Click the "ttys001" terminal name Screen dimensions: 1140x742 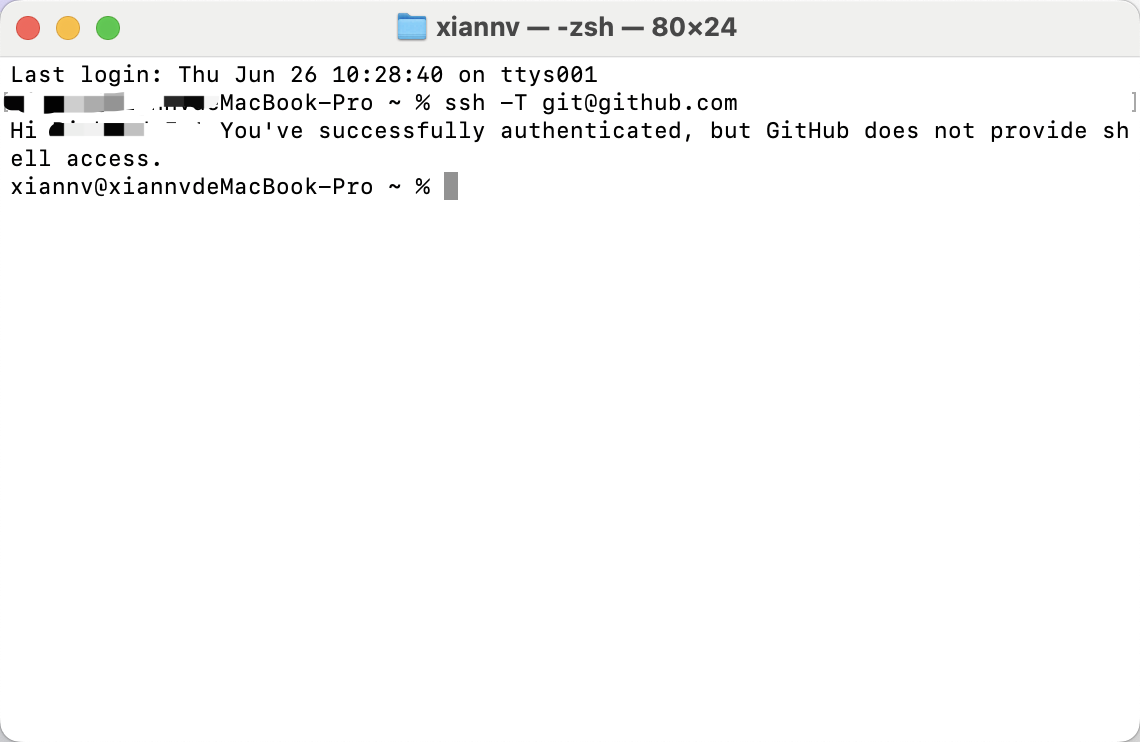[x=548, y=74]
